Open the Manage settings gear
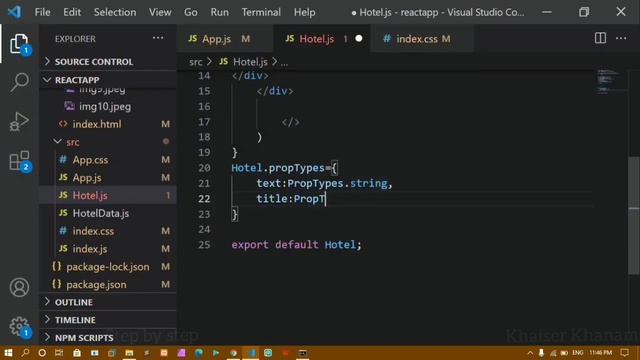640x360 pixels. pyautogui.click(x=19, y=327)
